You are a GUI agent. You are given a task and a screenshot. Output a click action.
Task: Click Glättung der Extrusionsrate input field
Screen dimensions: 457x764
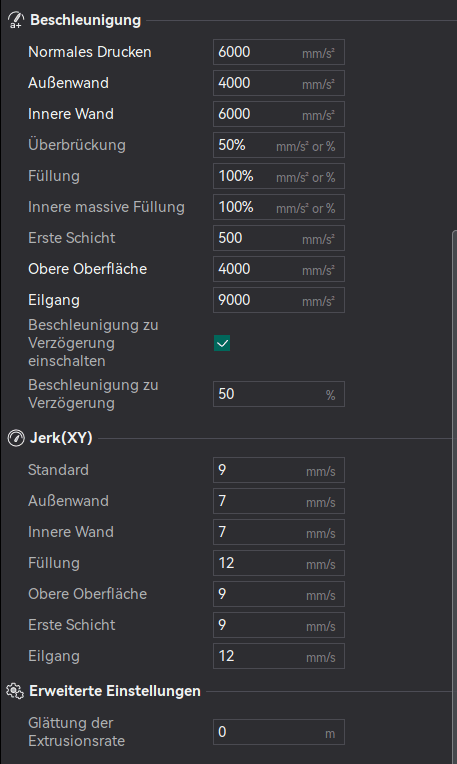point(279,732)
